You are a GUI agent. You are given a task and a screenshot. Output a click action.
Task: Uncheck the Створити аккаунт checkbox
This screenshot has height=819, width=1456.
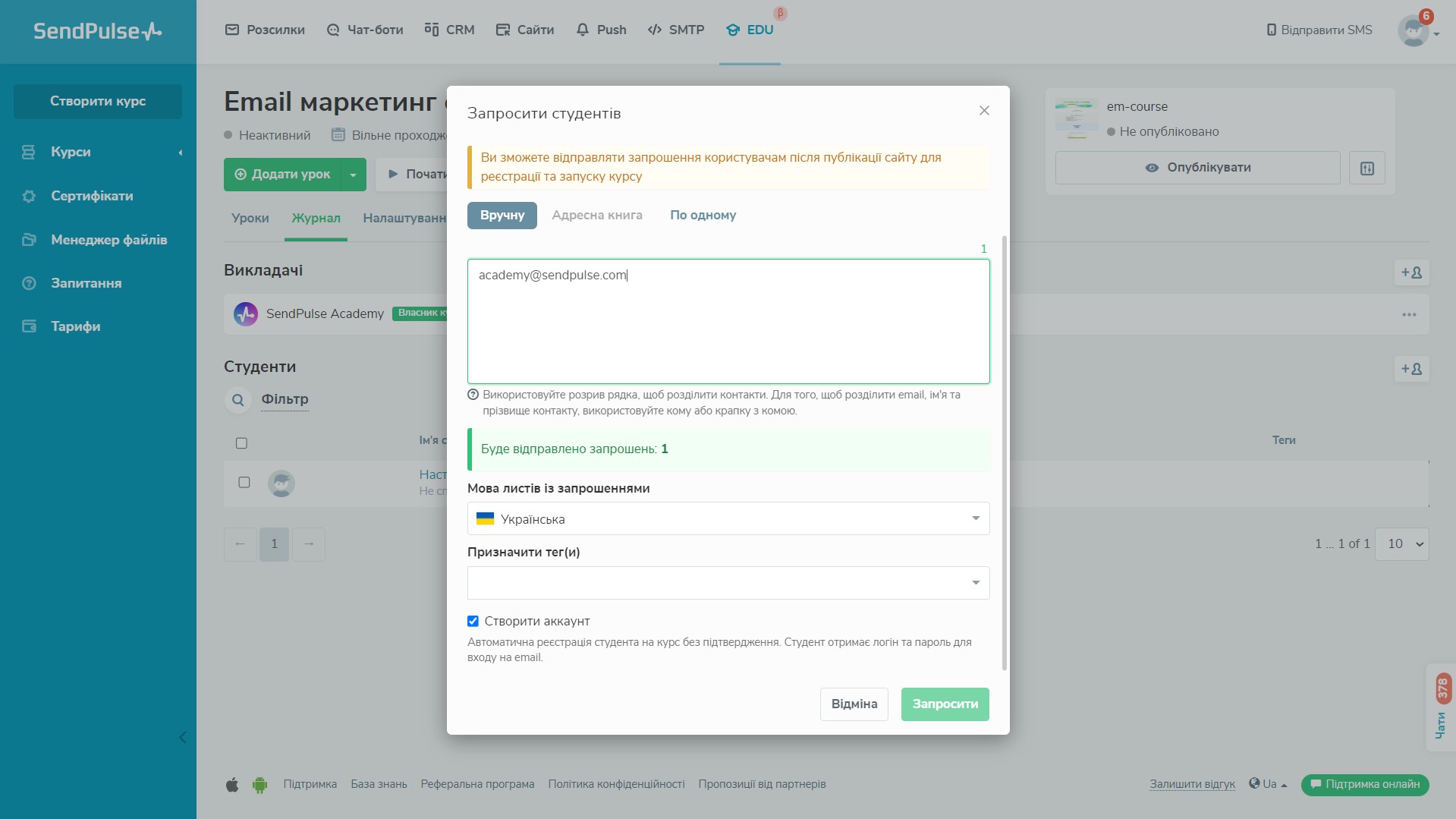point(473,622)
